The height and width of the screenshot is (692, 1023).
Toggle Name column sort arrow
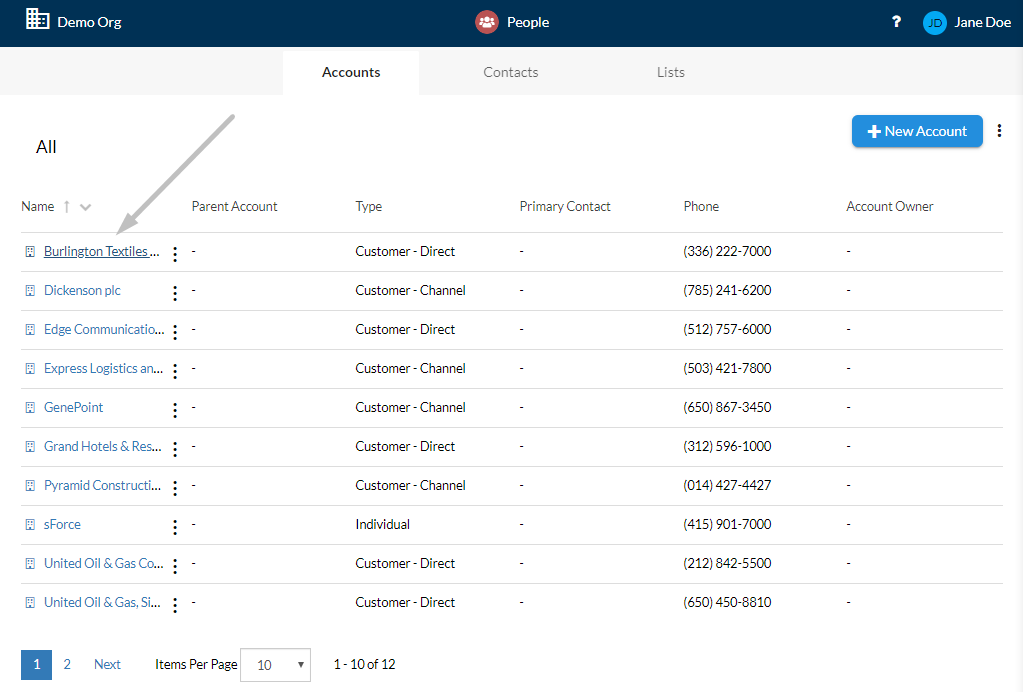point(67,207)
